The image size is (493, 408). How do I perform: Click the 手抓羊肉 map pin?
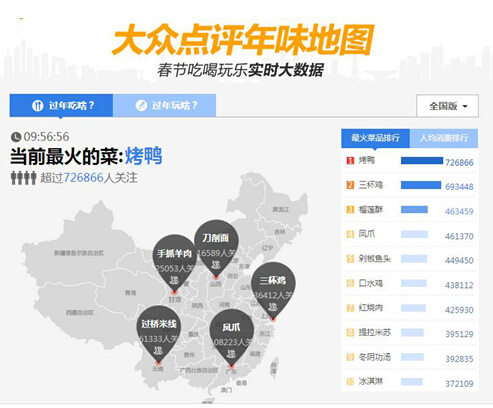(x=174, y=263)
